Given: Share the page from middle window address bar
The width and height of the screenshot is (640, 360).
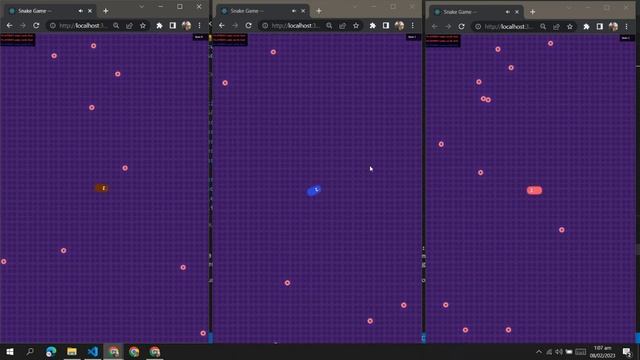Looking at the screenshot, I should tap(342, 25).
